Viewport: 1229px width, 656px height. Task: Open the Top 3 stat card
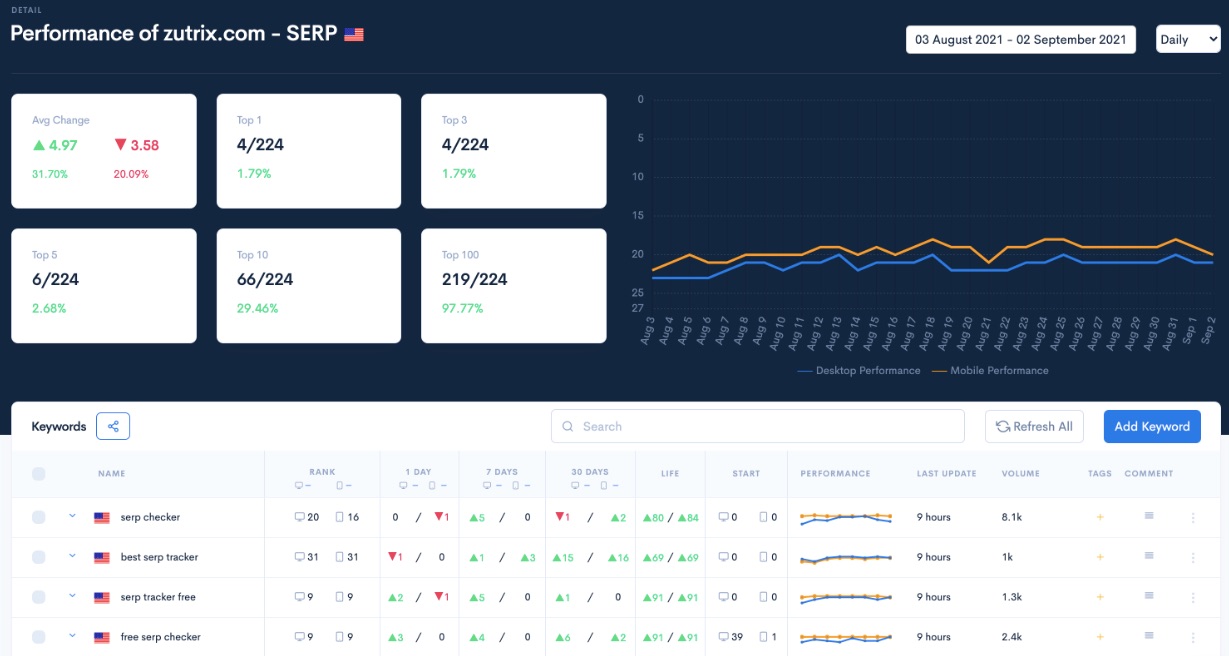point(514,151)
